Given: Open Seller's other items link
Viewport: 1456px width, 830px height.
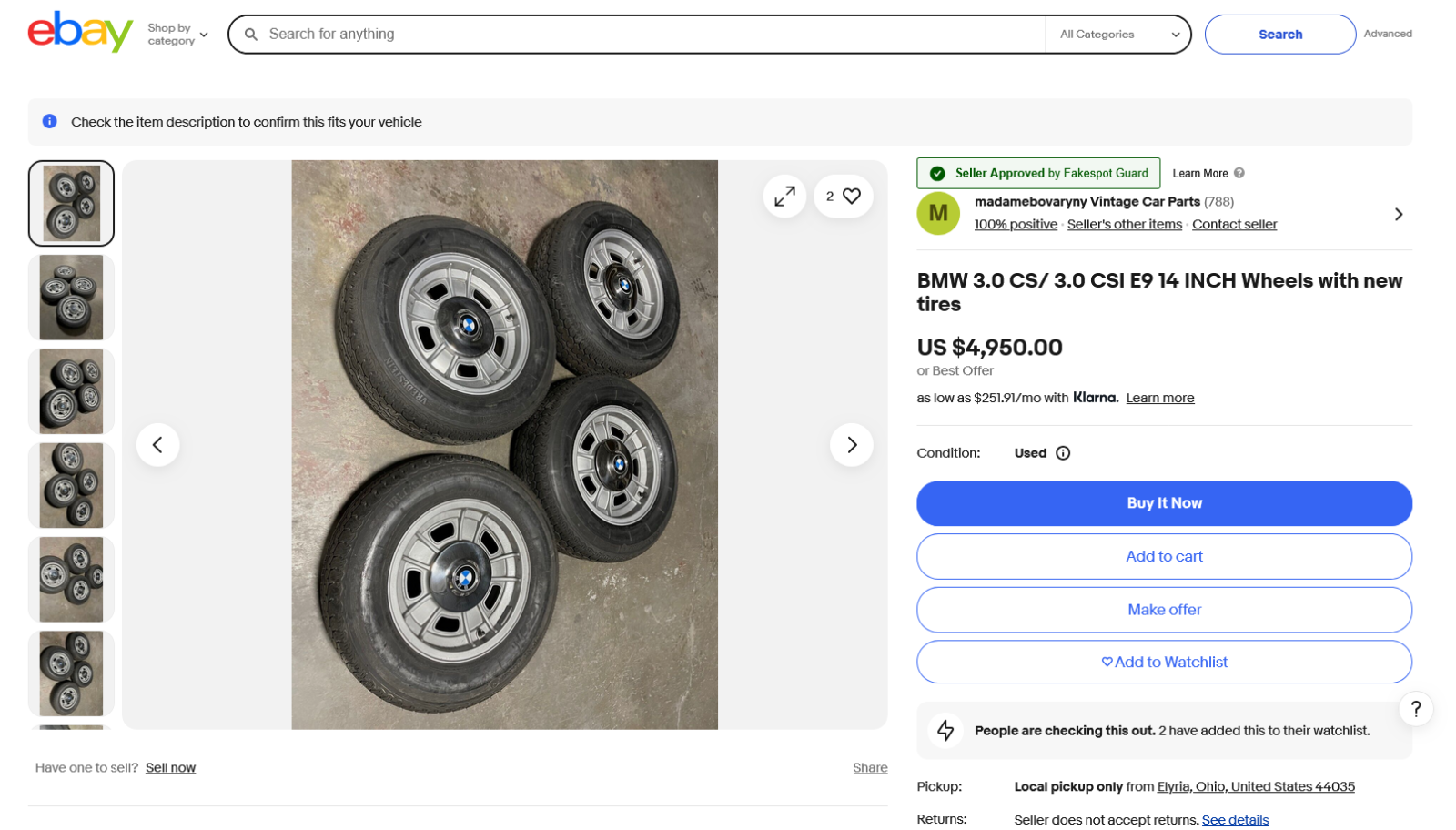Looking at the screenshot, I should [1124, 225].
